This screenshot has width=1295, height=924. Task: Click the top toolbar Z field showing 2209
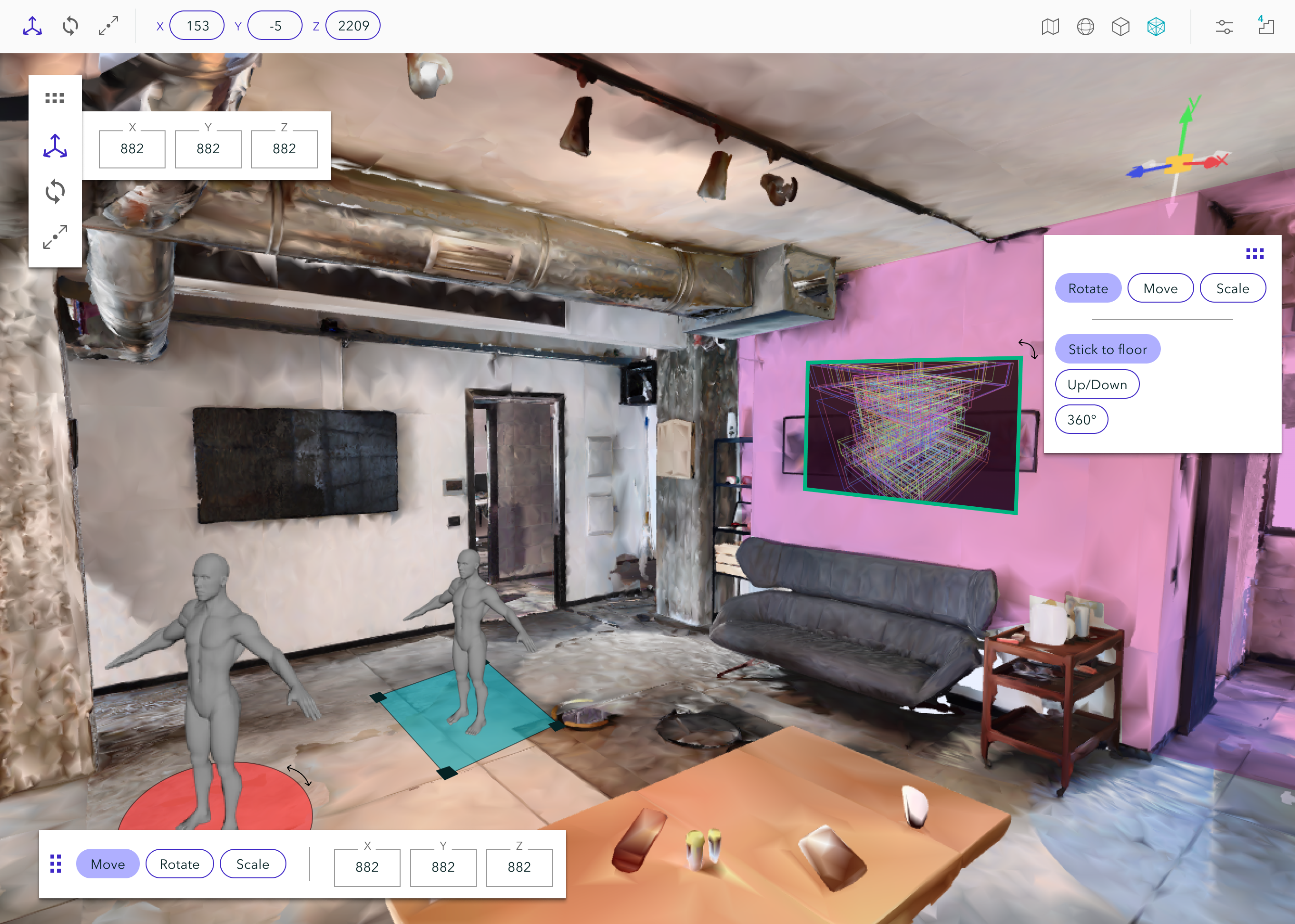353,26
